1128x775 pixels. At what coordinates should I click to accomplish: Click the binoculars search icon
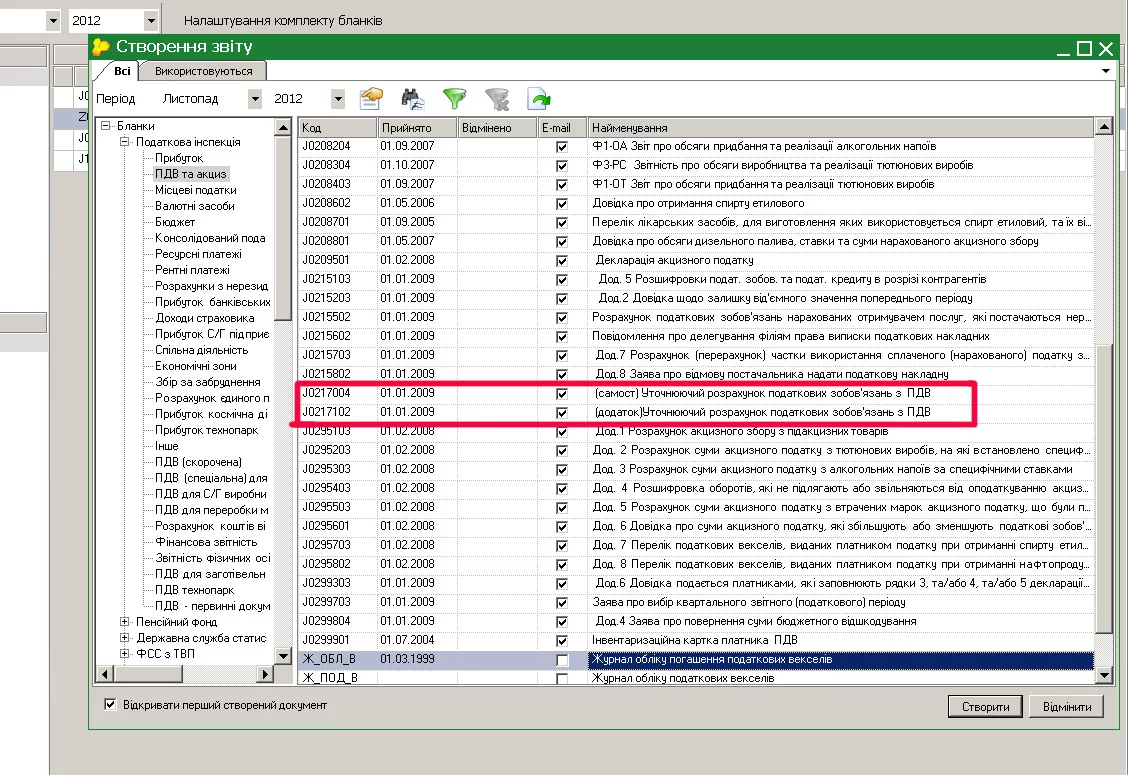tap(413, 98)
